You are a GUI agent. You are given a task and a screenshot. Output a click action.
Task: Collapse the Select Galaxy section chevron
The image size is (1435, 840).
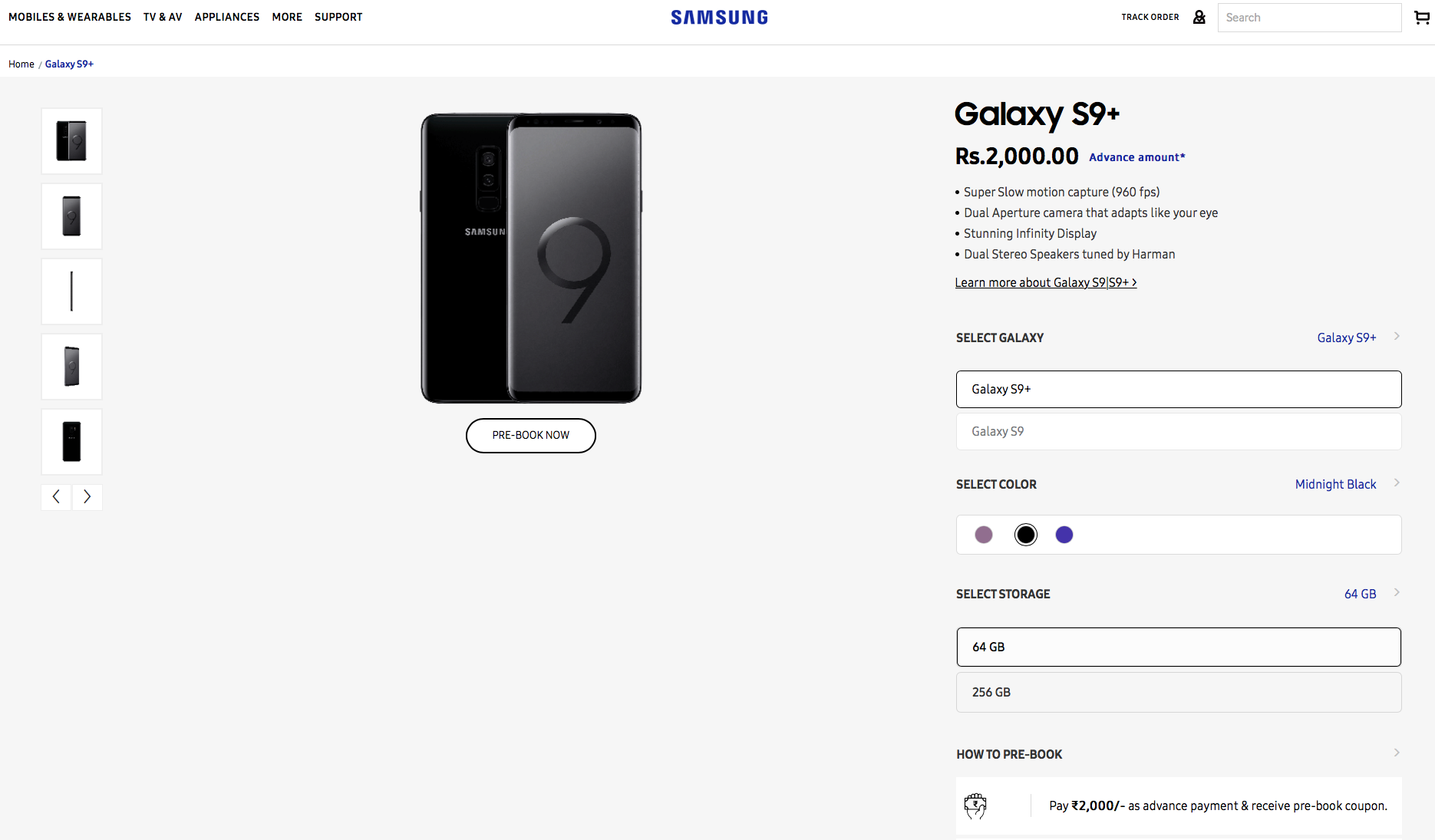click(1397, 336)
